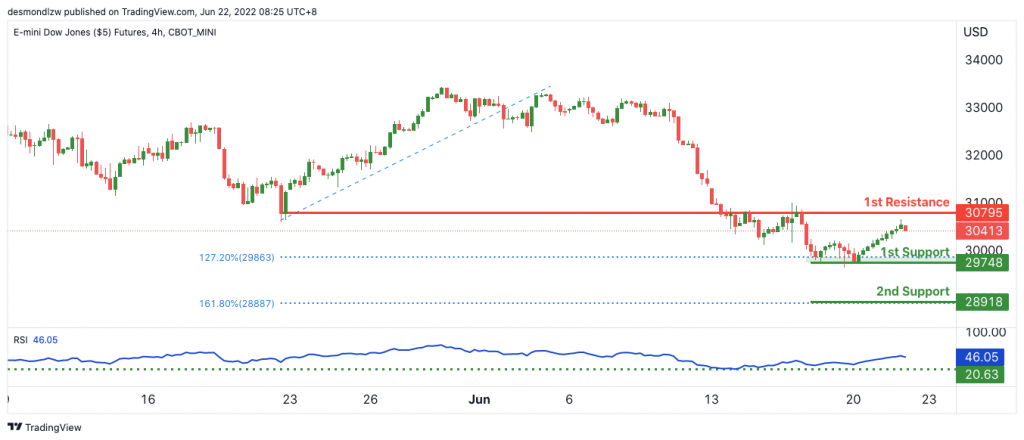Click the 127.20%(29863) Fibonacci level label
The image size is (1024, 440).
coord(237,257)
